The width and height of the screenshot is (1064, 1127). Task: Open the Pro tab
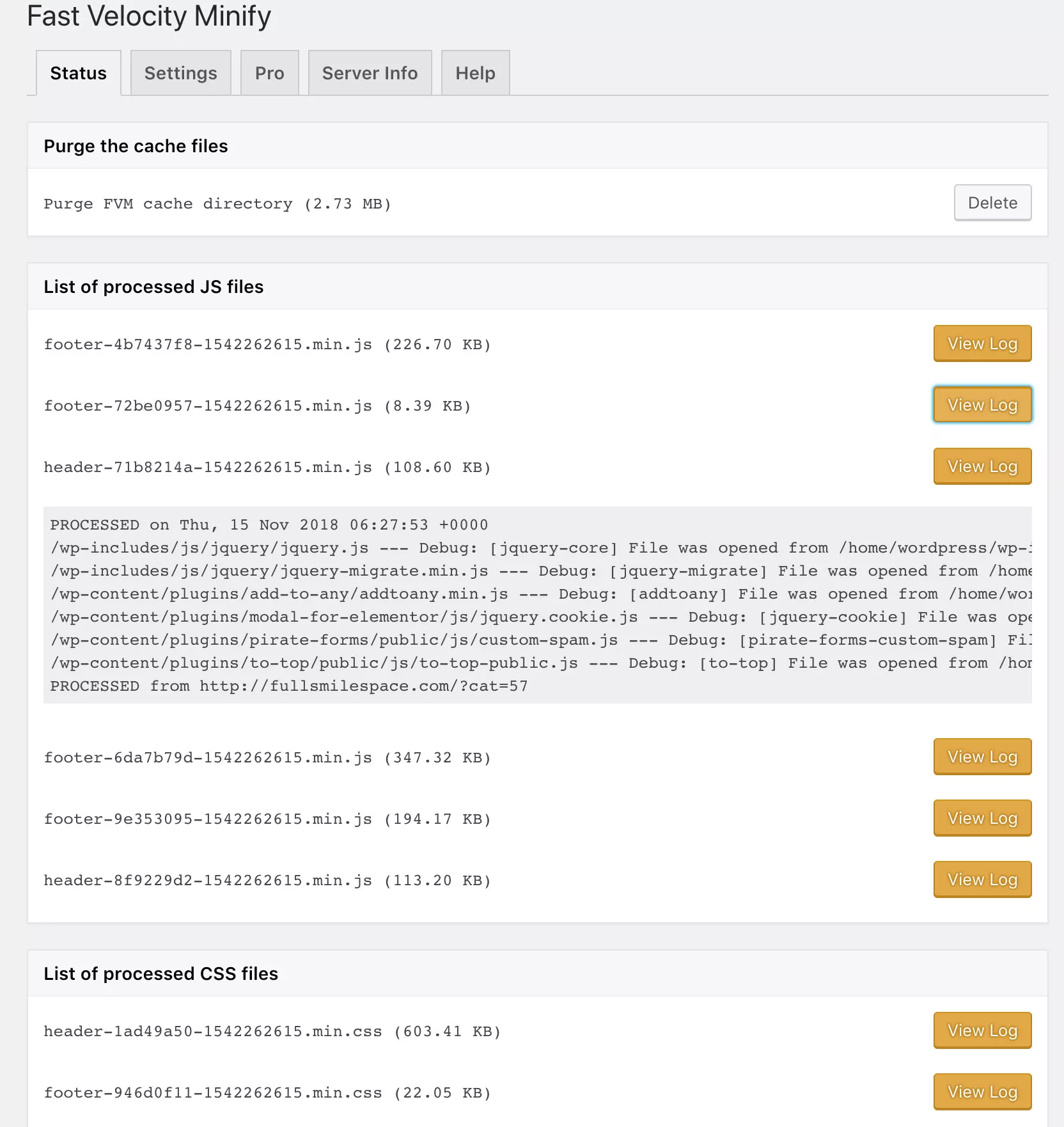pos(269,73)
